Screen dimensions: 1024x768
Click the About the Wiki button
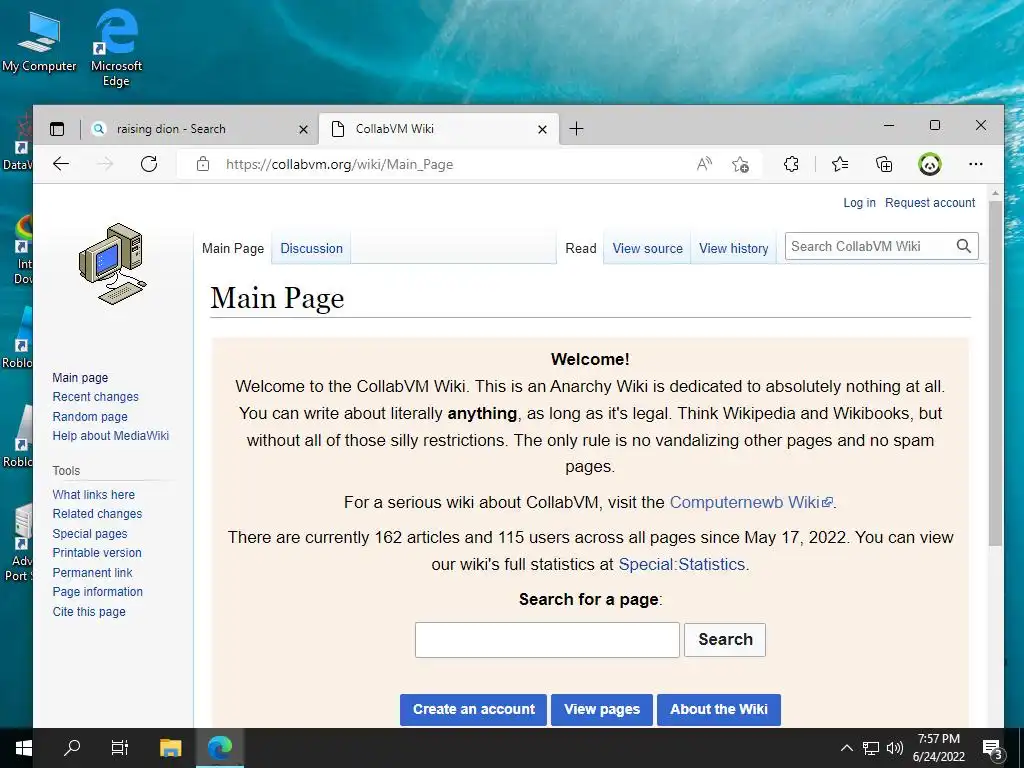point(718,709)
